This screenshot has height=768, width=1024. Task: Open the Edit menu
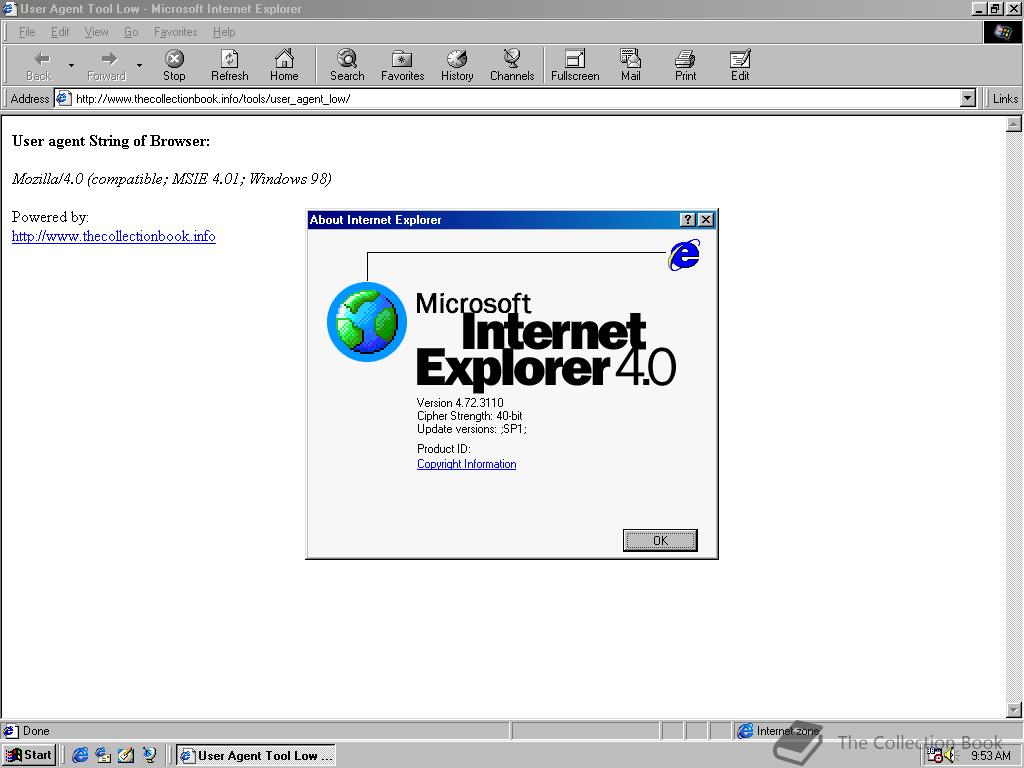[x=60, y=32]
